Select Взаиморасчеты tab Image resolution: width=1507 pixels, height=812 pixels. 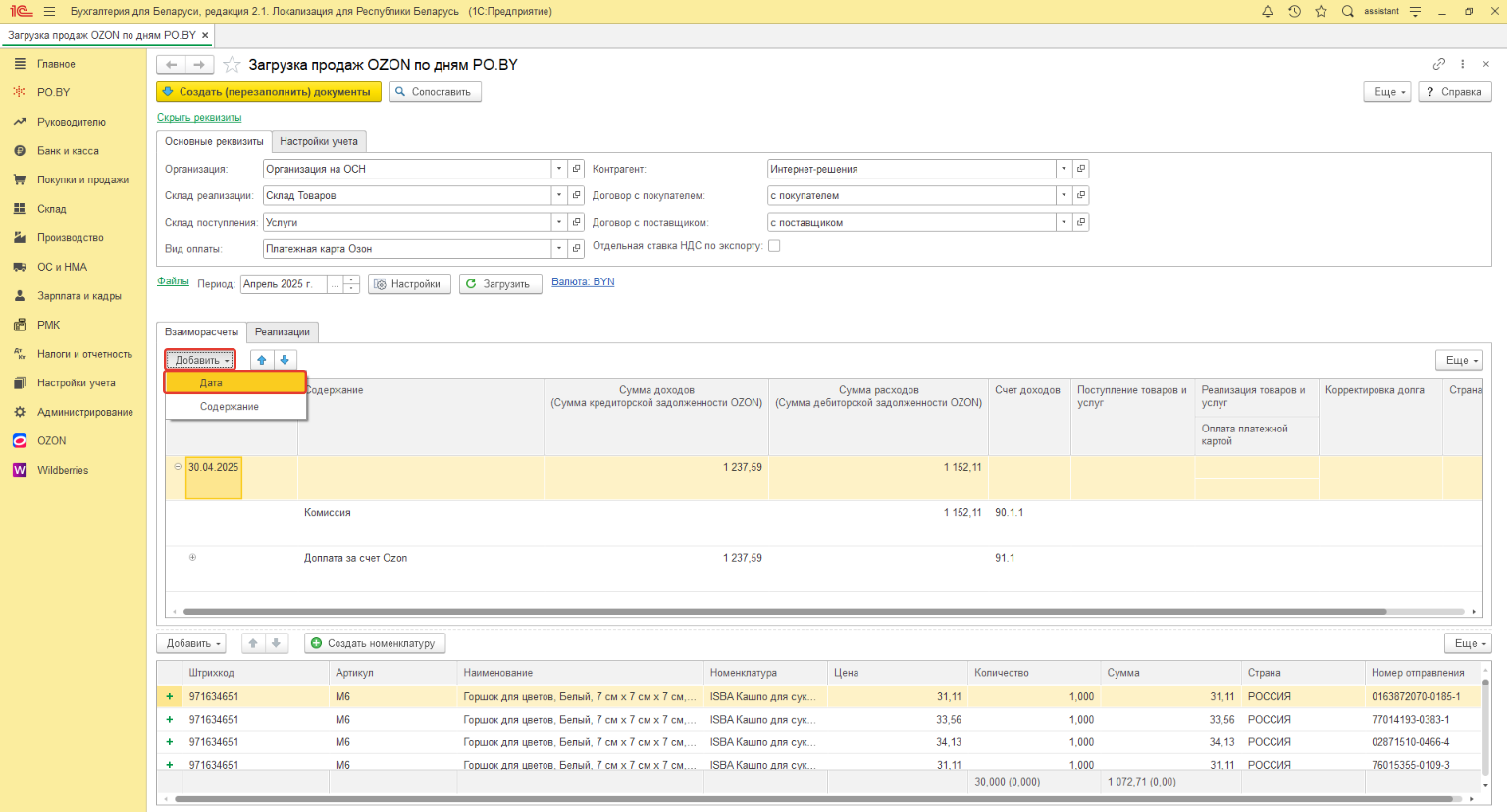tap(201, 331)
